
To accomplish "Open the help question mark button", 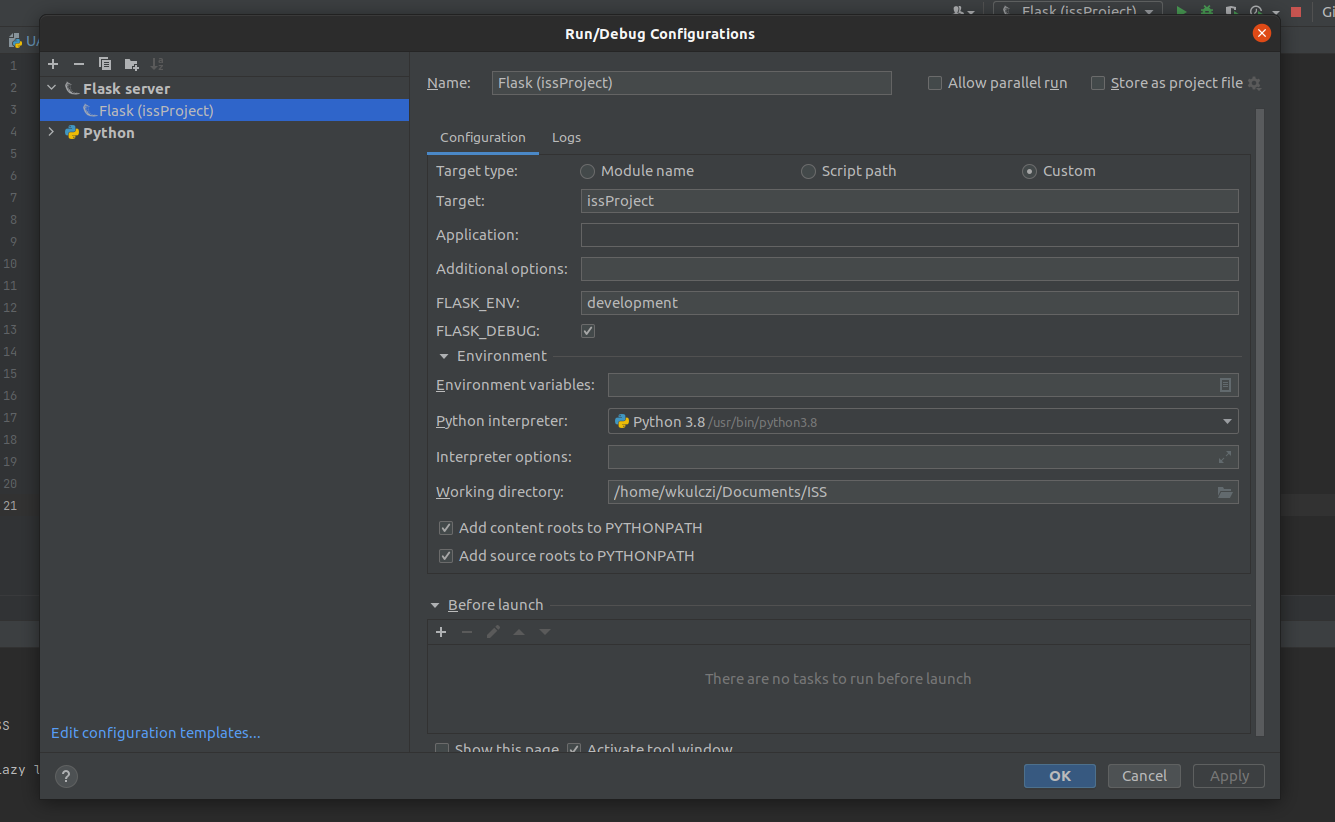I will (66, 776).
